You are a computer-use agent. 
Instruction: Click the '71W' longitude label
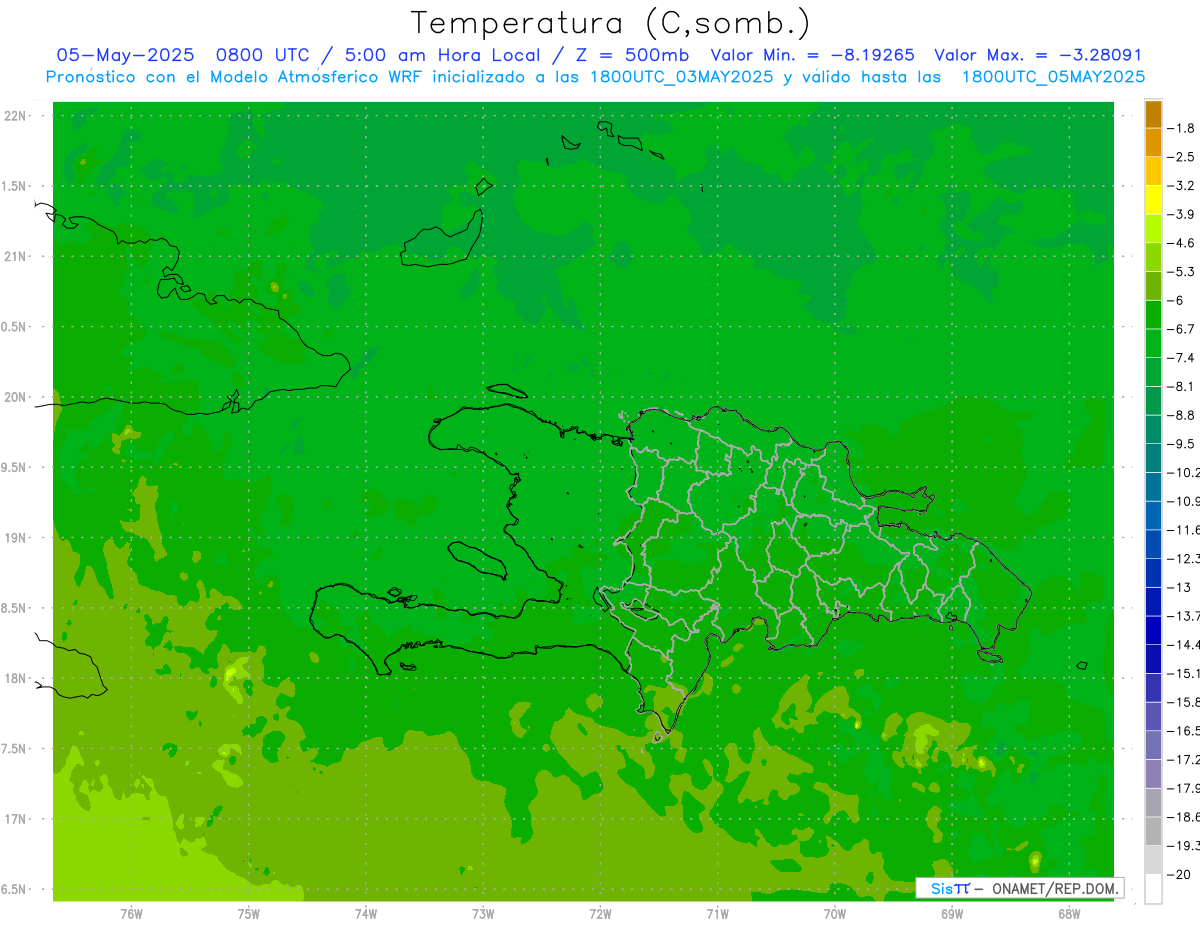[x=717, y=913]
